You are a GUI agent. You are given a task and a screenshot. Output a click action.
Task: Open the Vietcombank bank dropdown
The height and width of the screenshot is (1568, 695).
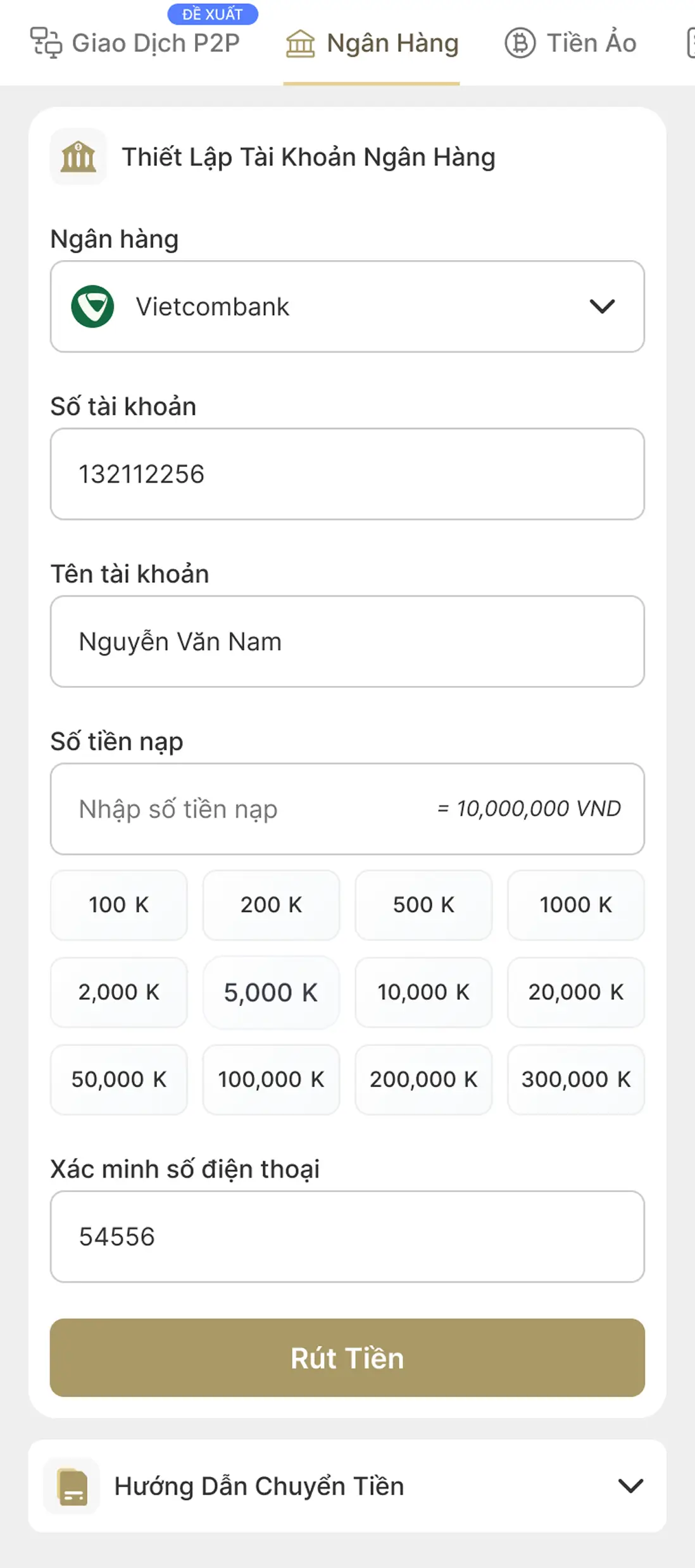[347, 307]
